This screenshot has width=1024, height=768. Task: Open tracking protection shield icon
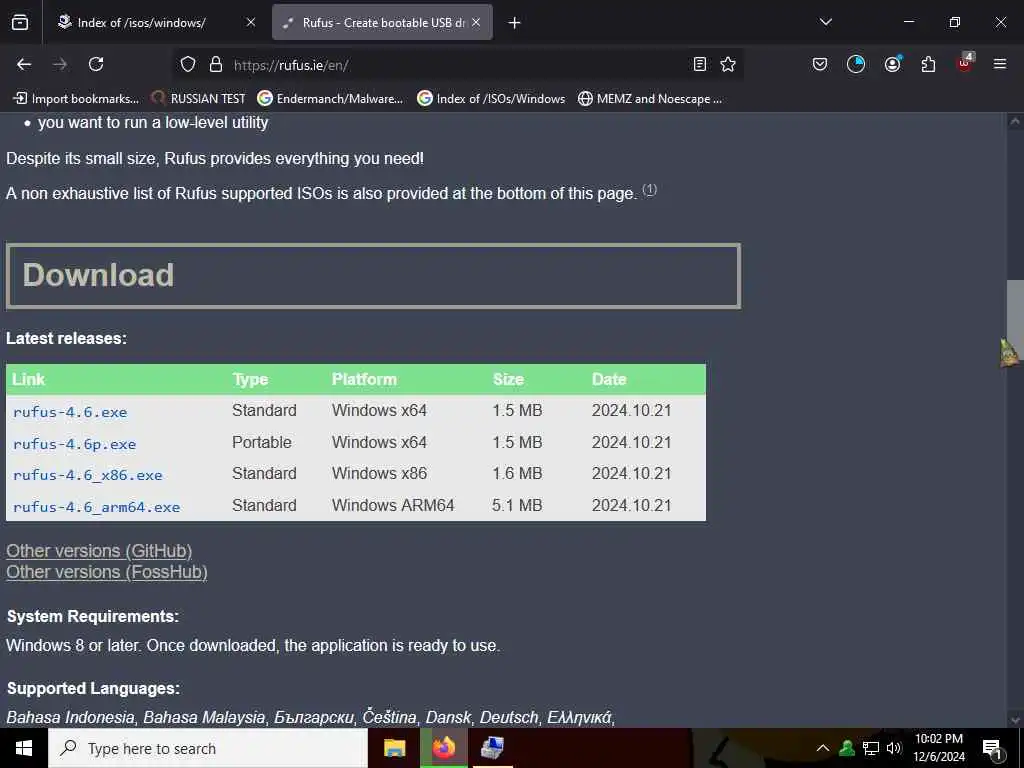pos(188,64)
